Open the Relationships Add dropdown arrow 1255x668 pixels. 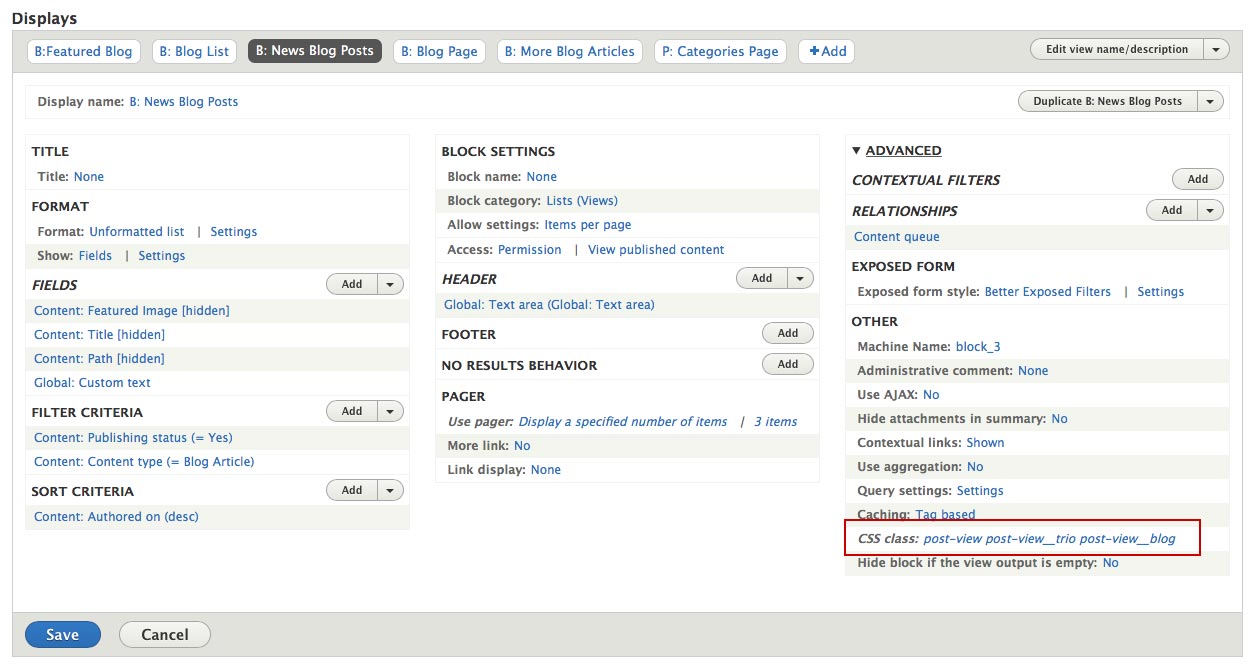(x=1211, y=210)
